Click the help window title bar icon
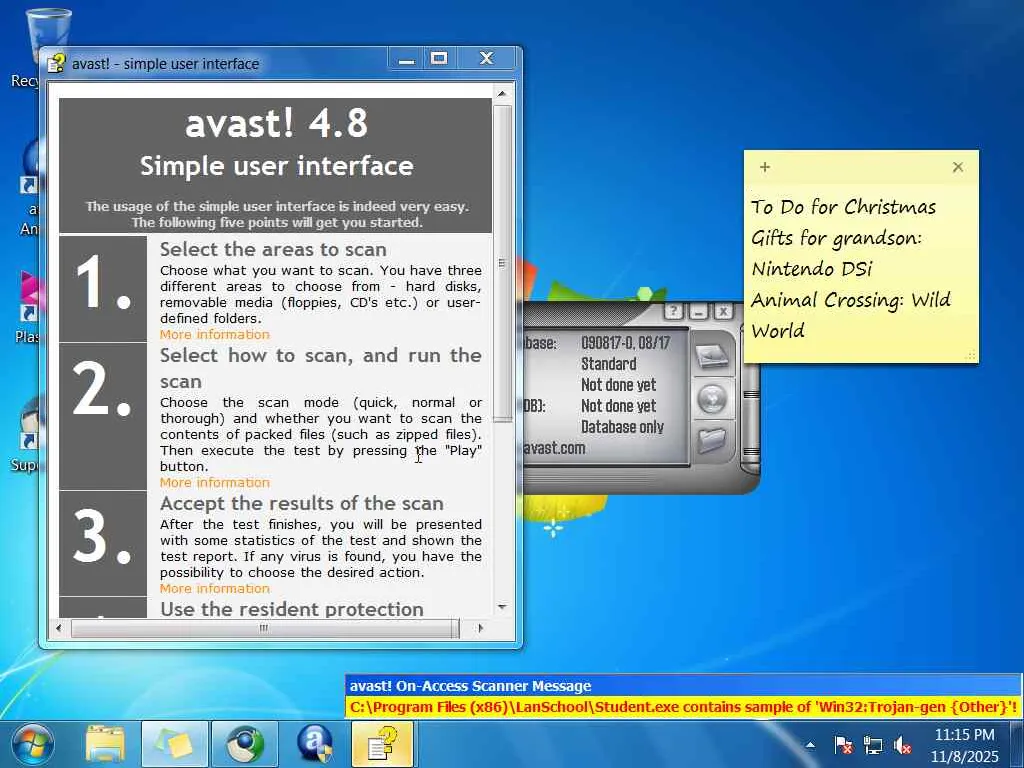Image resolution: width=1024 pixels, height=768 pixels. [x=56, y=63]
